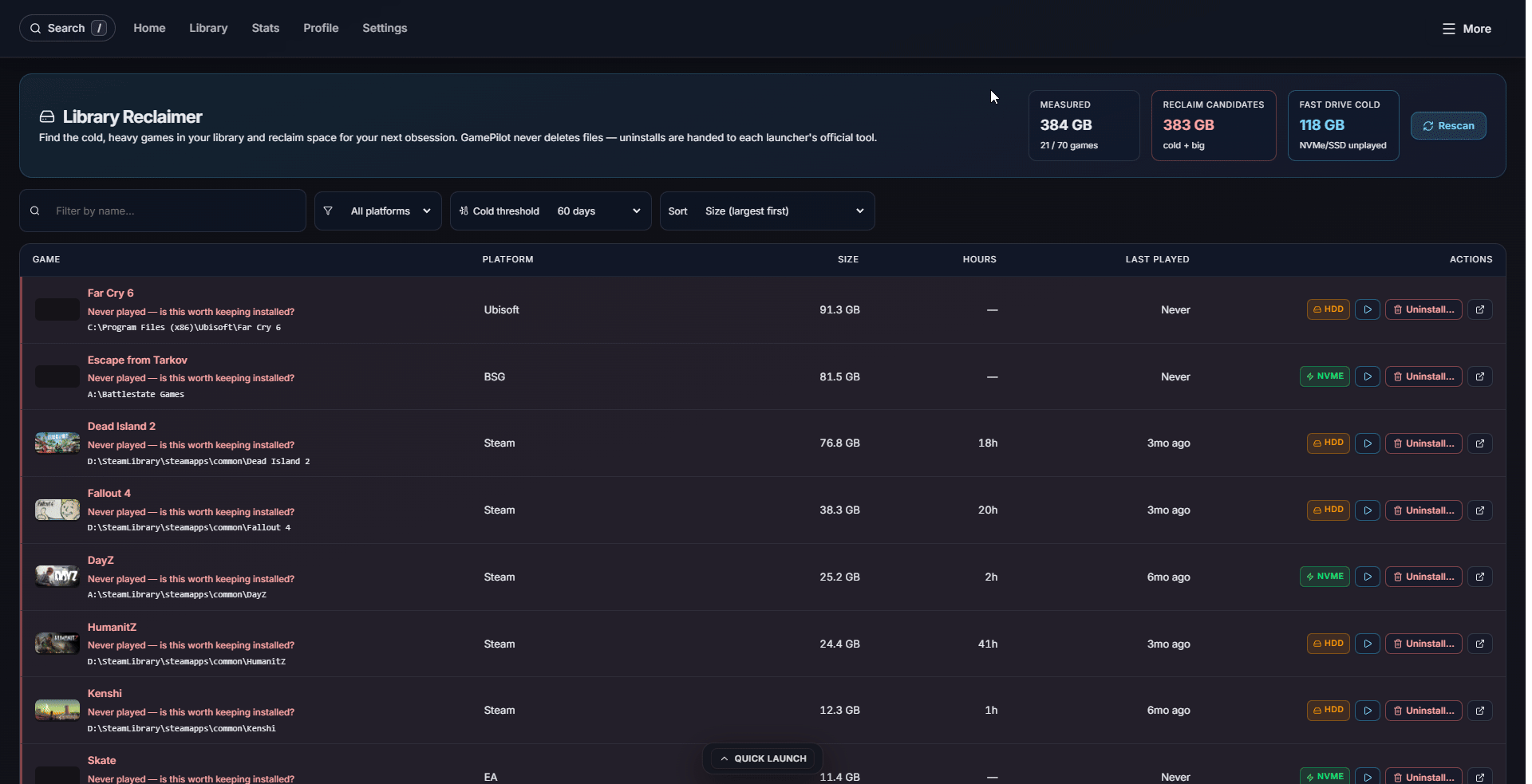Click the HDD badge on HumanitZ row
The height and width of the screenshot is (784, 1532).
tap(1328, 644)
